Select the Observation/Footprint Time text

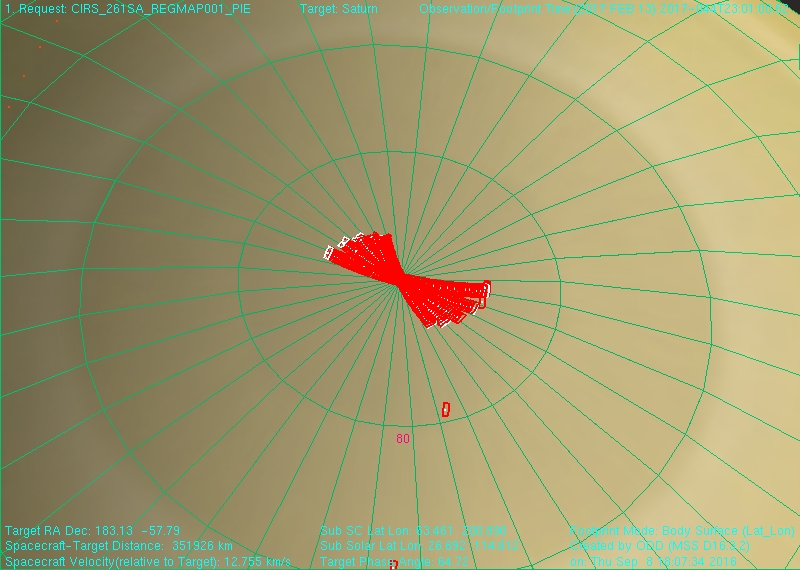click(x=604, y=9)
